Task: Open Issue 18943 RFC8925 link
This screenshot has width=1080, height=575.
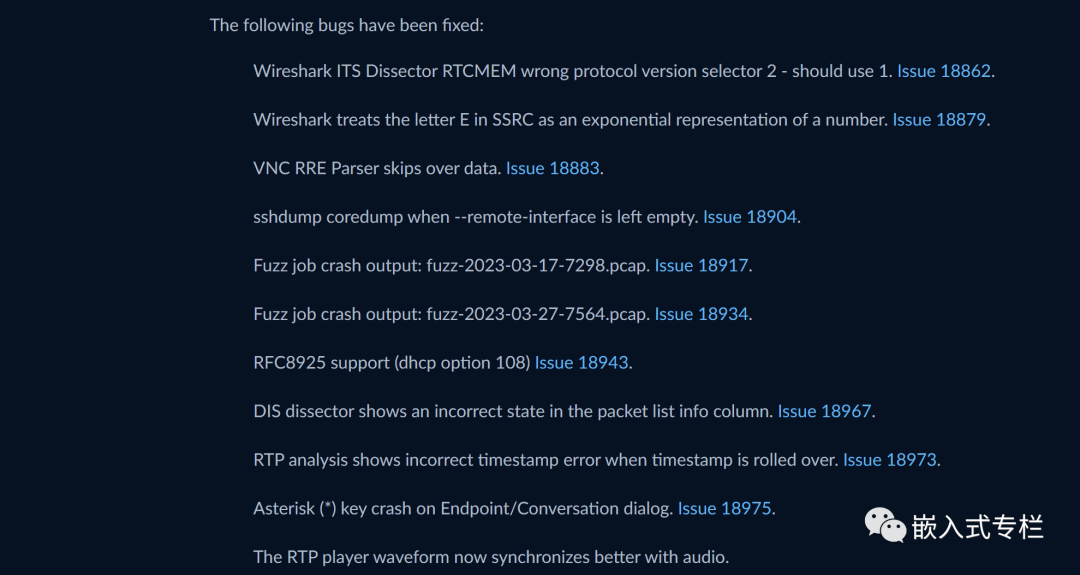Action: coord(581,362)
